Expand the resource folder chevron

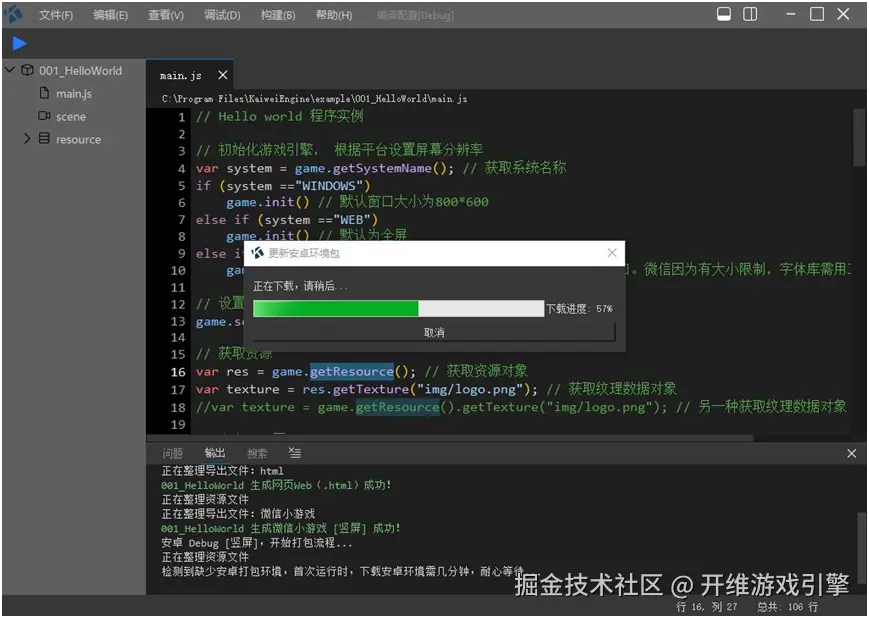click(27, 139)
